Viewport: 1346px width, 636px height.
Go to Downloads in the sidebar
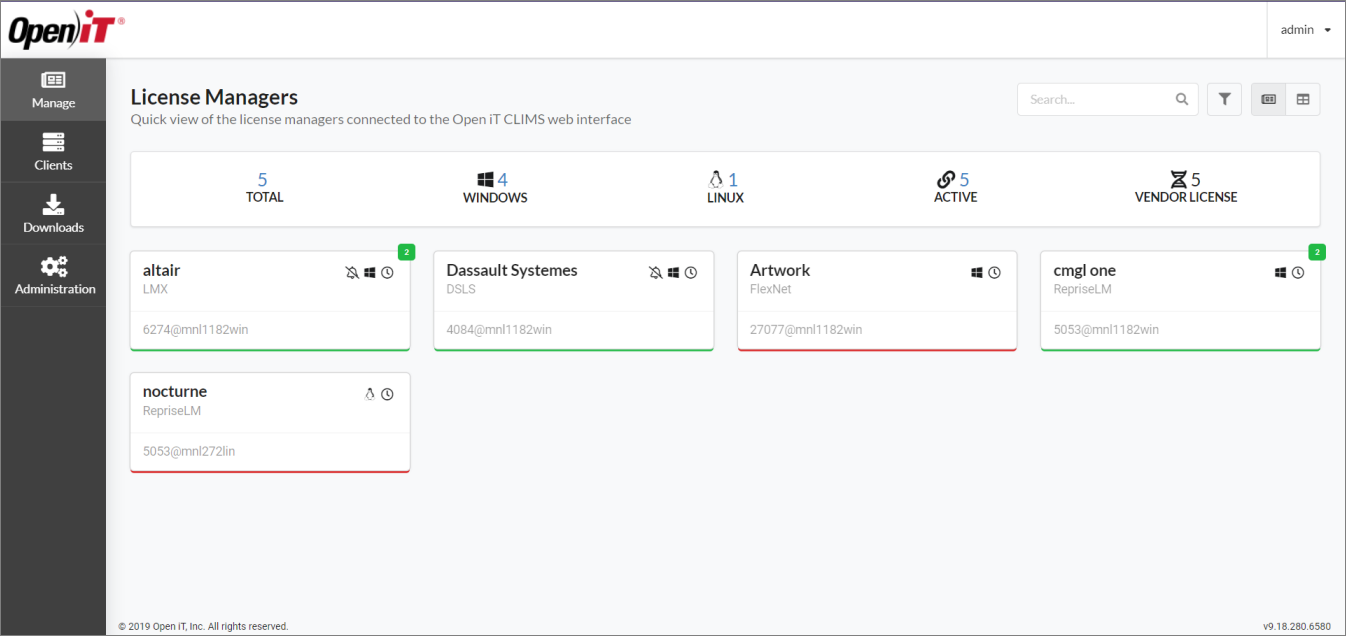point(53,214)
